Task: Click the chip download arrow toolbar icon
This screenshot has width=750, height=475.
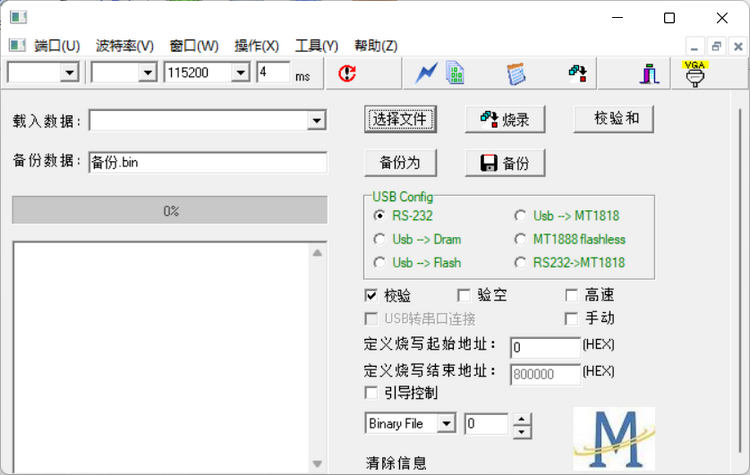Action: (x=577, y=73)
